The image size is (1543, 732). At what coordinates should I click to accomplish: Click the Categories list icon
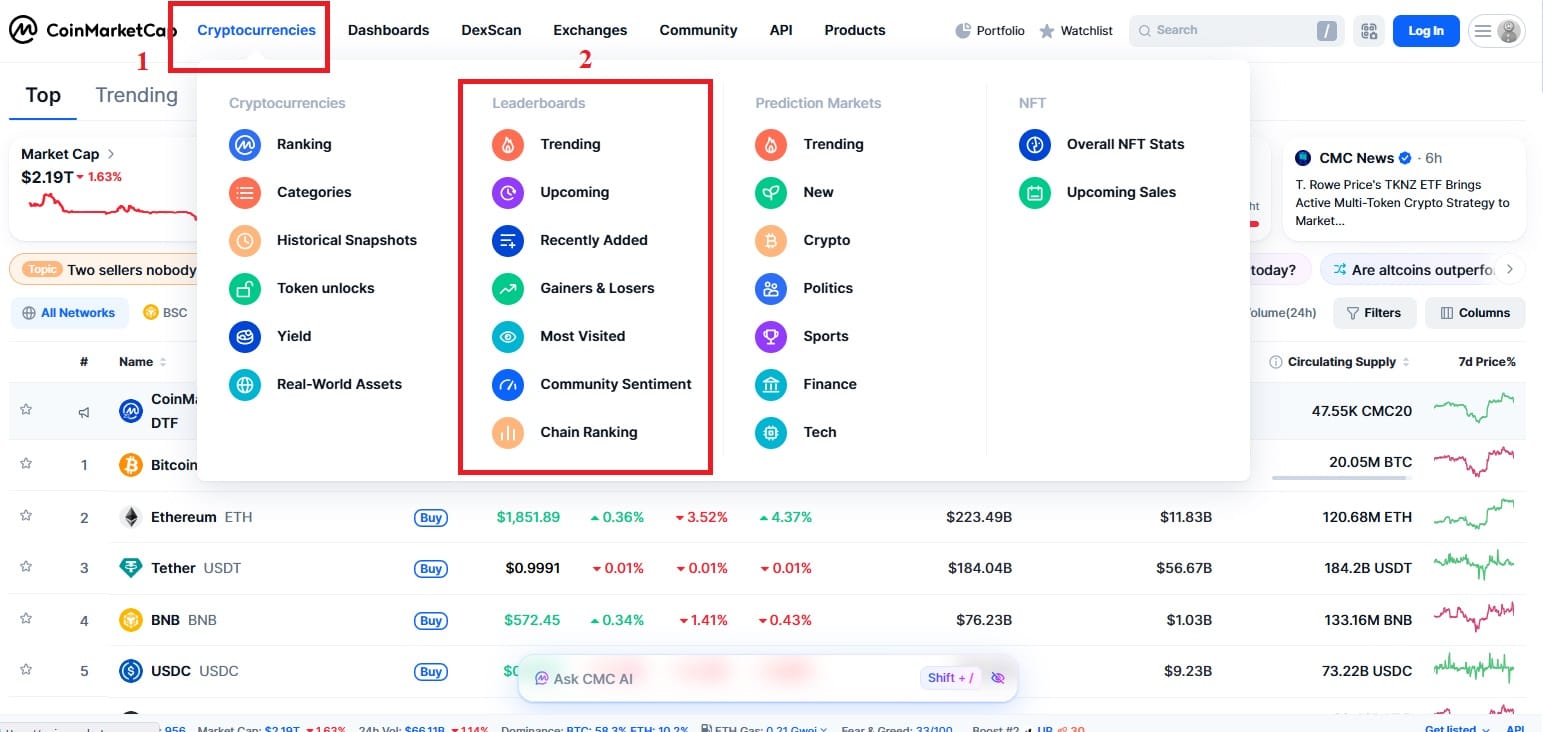tap(245, 192)
